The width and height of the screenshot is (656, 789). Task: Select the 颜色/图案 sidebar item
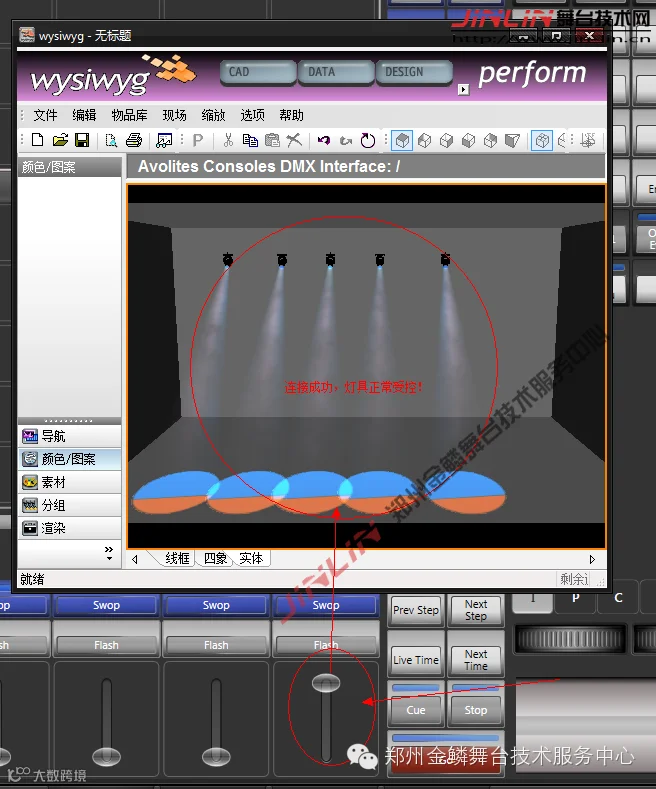tap(69, 459)
